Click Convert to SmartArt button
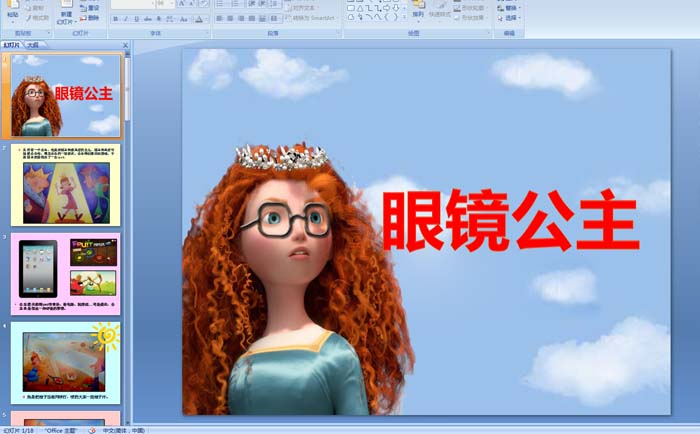The image size is (700, 434). tap(311, 18)
